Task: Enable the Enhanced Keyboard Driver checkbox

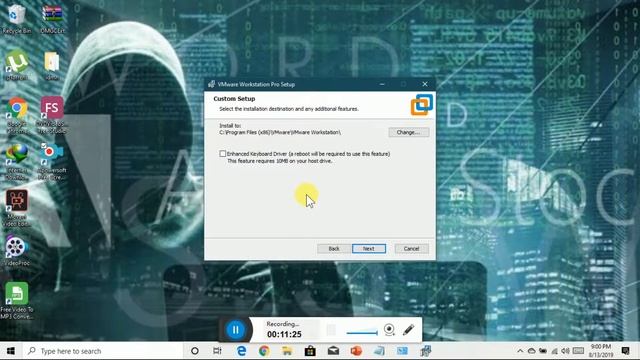Action: click(222, 154)
